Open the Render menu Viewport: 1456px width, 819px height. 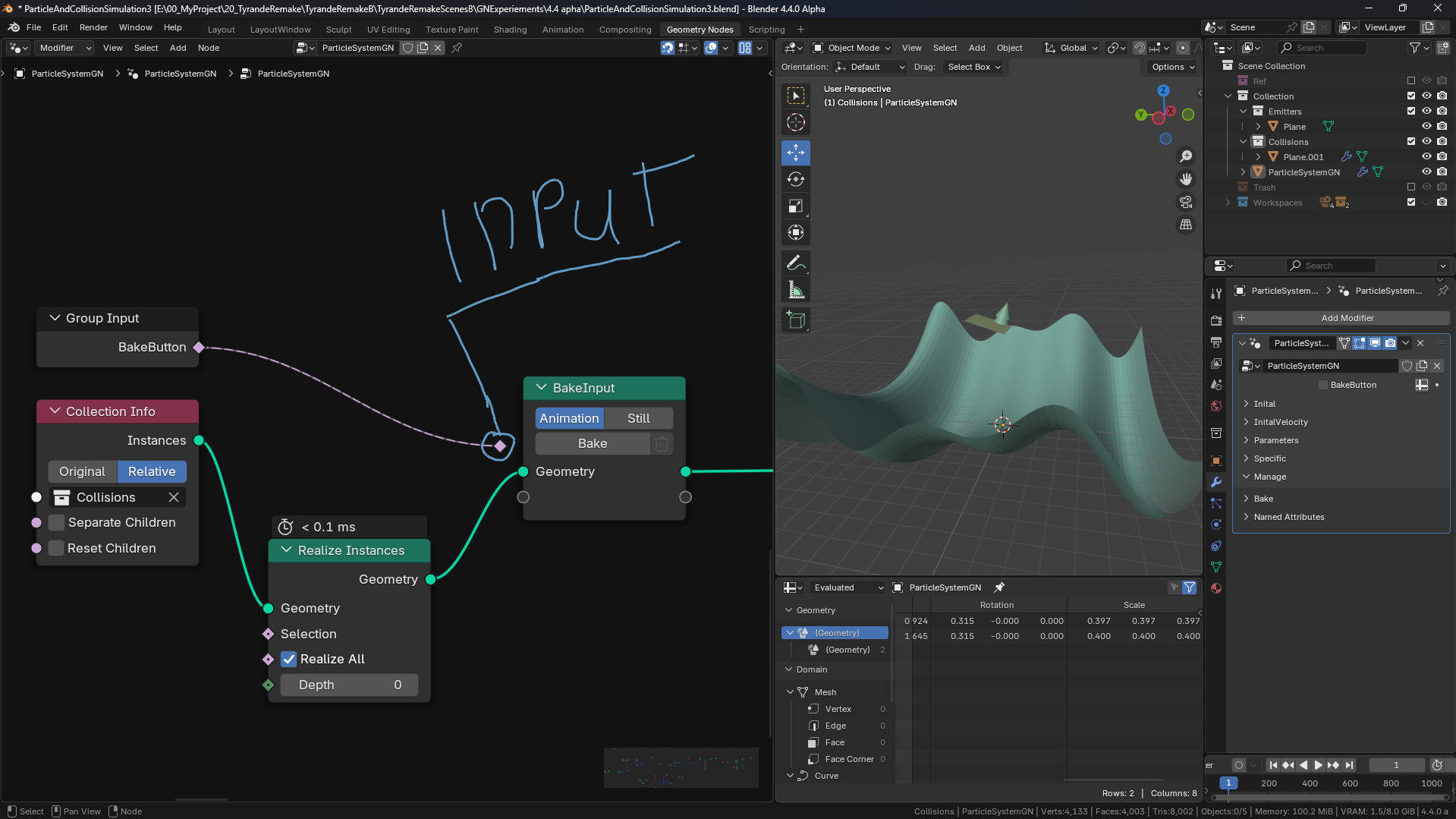(x=93, y=27)
